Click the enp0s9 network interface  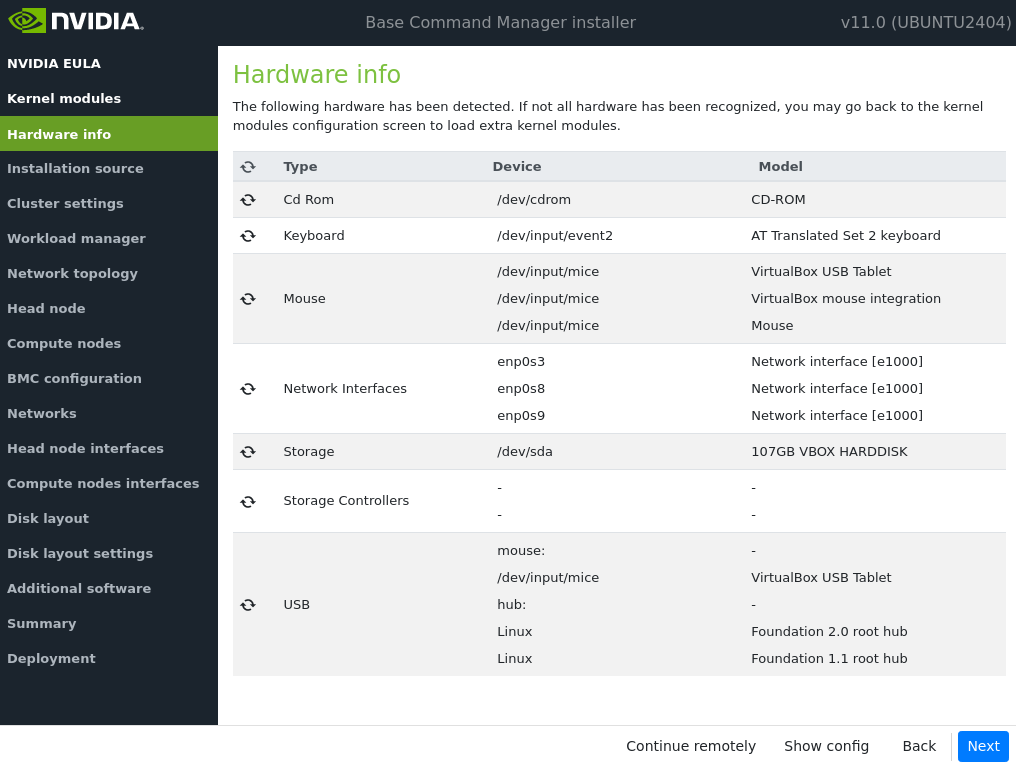[521, 416]
